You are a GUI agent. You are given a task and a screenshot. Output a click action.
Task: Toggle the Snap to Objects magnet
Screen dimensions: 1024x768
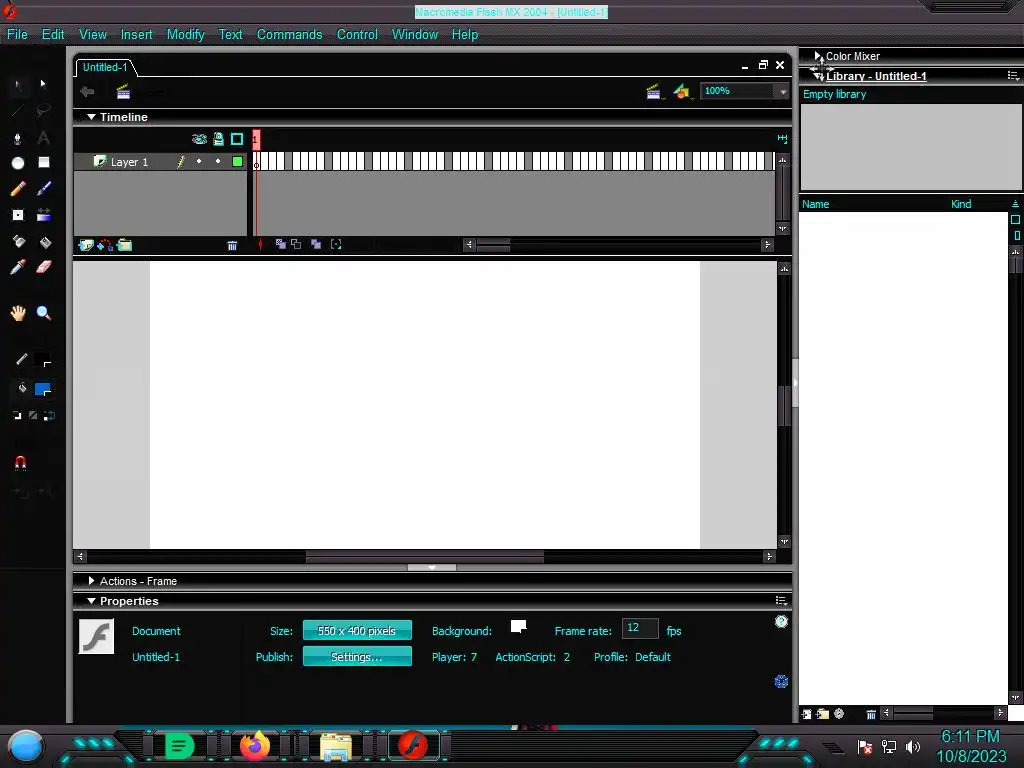coord(20,463)
